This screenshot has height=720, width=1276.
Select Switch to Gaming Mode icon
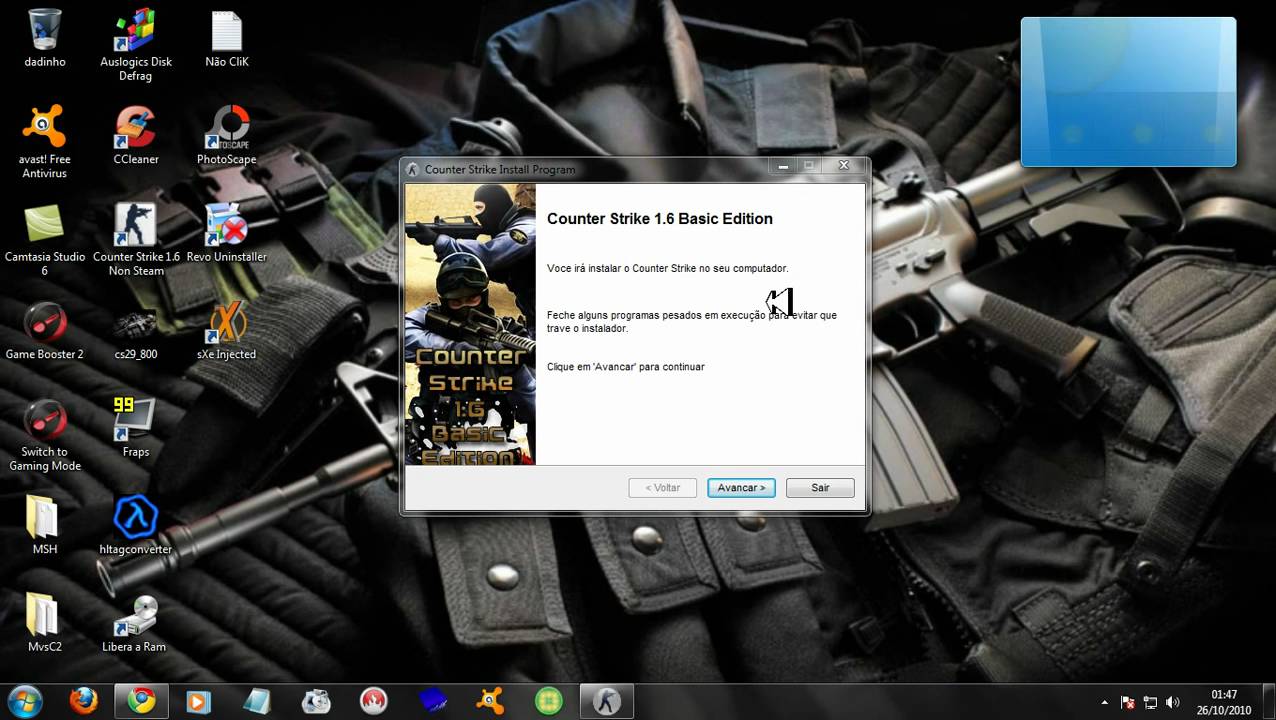pyautogui.click(x=45, y=435)
